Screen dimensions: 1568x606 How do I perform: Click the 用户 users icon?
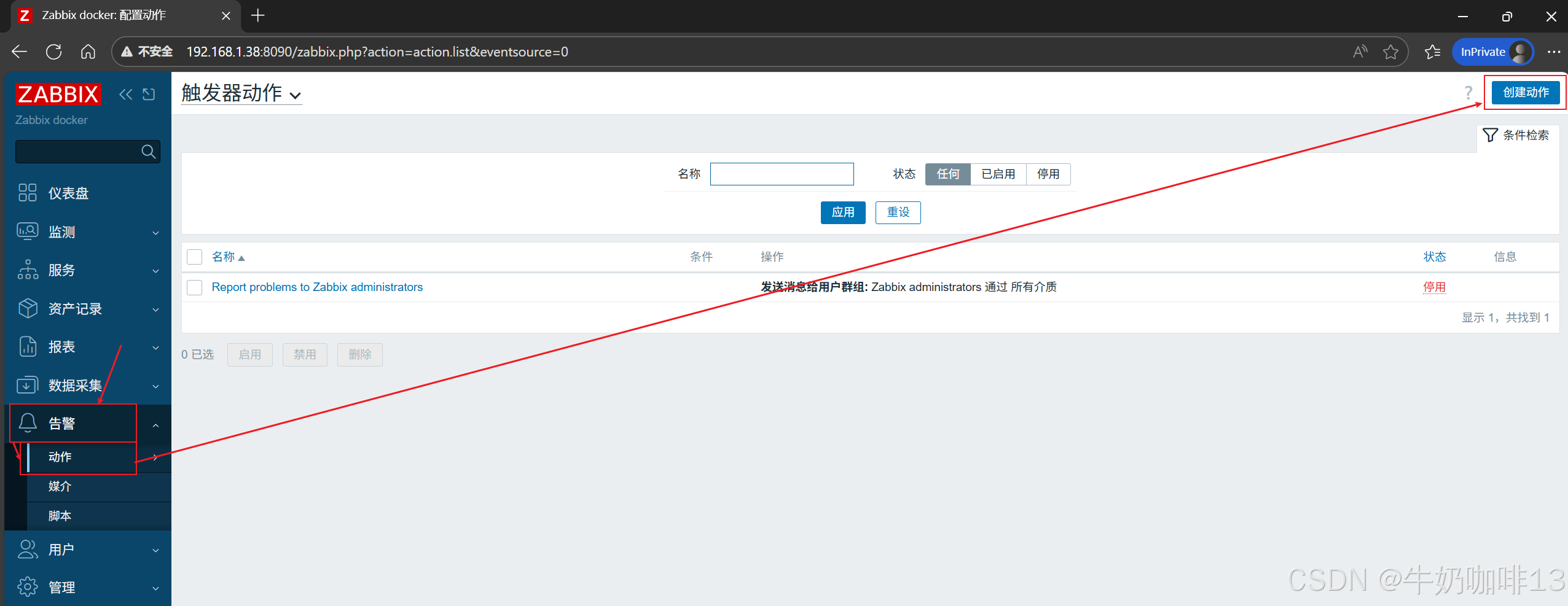tap(28, 549)
